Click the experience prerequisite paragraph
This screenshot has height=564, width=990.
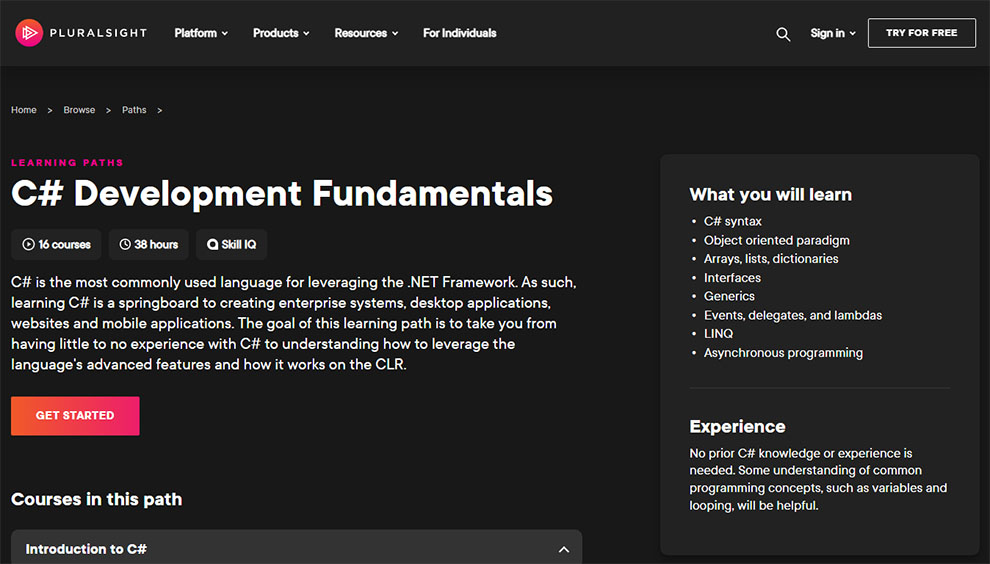(x=818, y=479)
